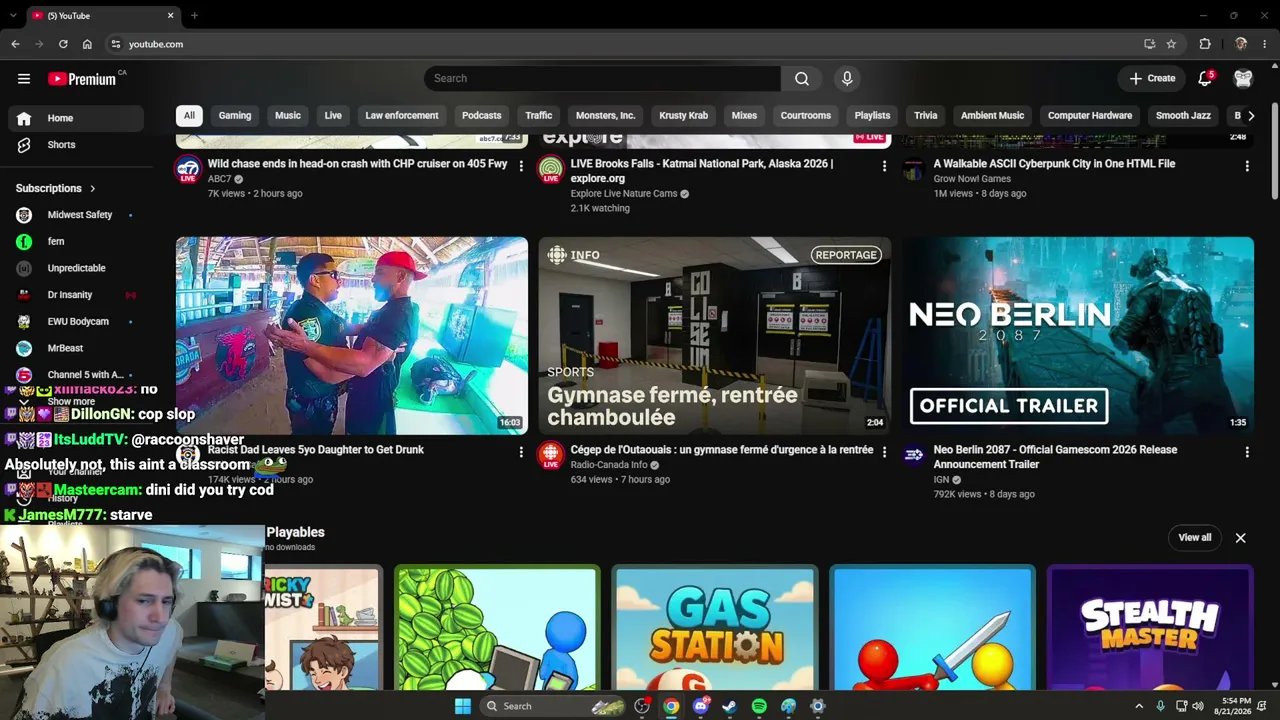
Task: Open the Chrome profile avatar
Action: coord(1241,44)
